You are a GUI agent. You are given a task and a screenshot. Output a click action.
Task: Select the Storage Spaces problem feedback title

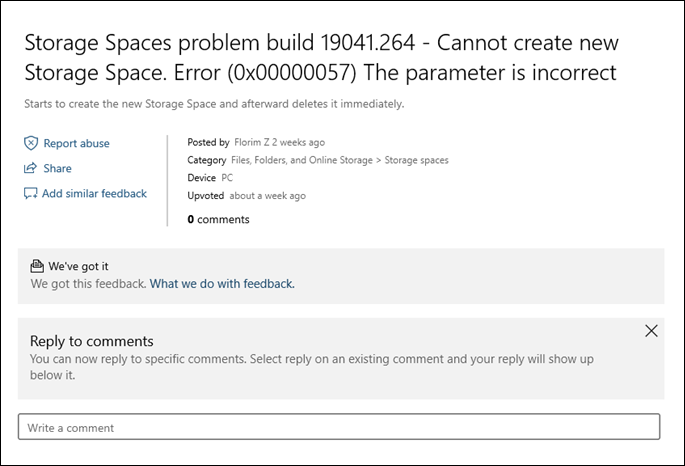pyautogui.click(x=321, y=57)
